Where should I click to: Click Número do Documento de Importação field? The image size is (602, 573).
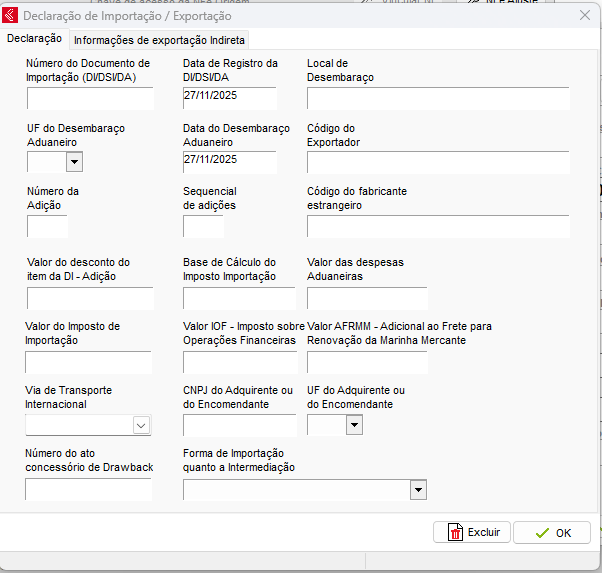coord(90,98)
